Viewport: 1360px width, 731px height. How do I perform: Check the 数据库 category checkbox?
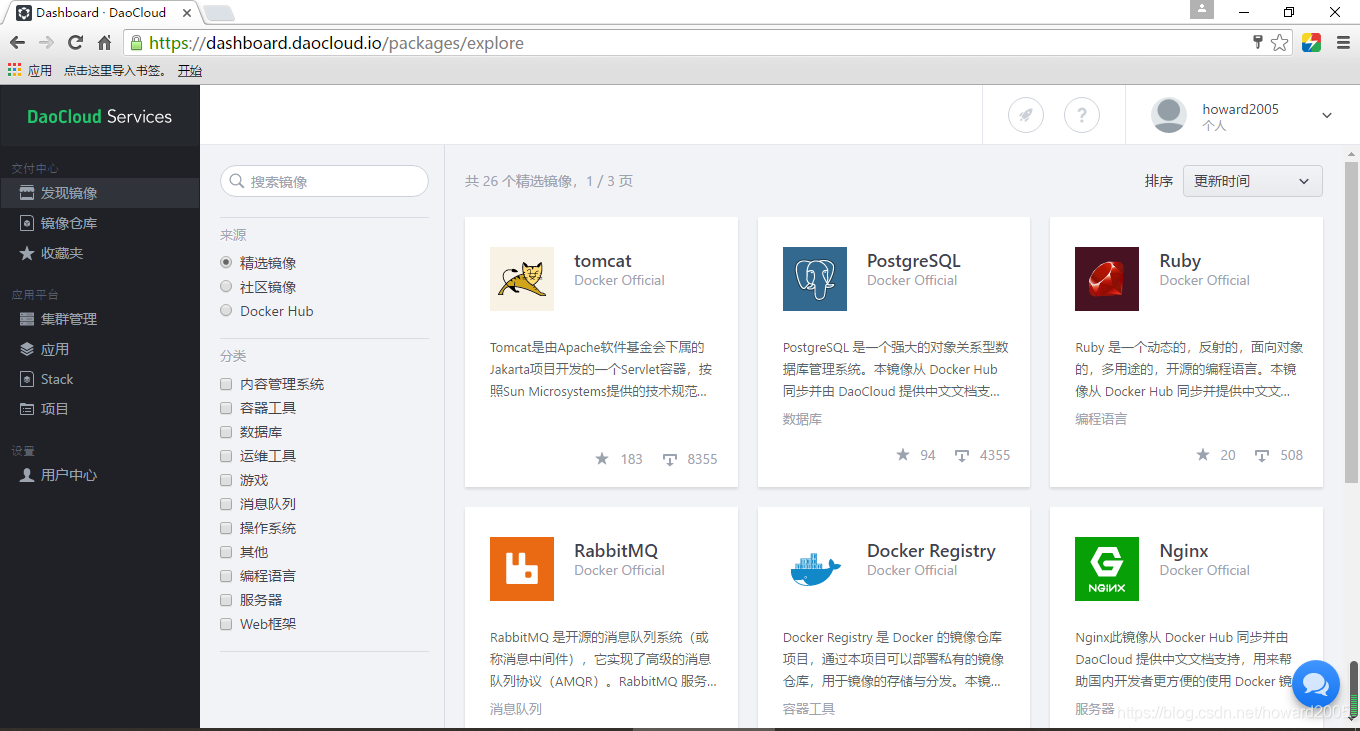(226, 432)
